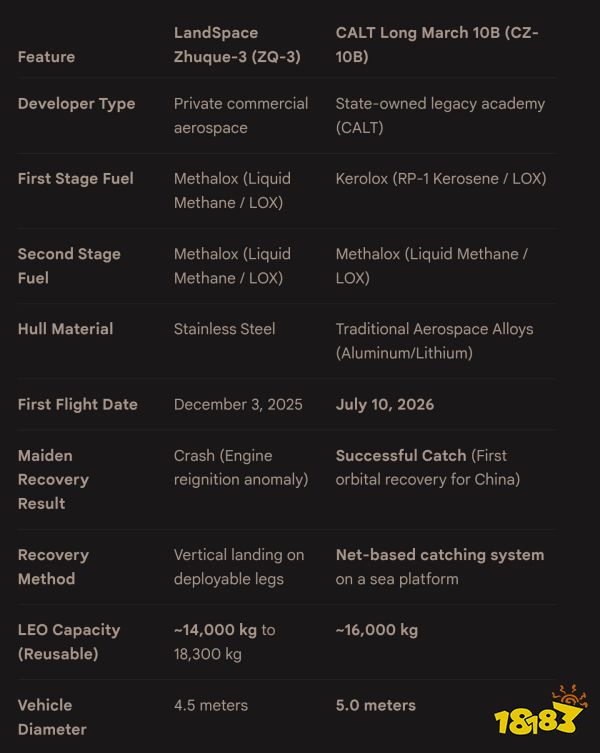Viewport: 600px width, 753px height.
Task: Click the Crash engine reignition anomaly cell
Action: click(x=241, y=467)
